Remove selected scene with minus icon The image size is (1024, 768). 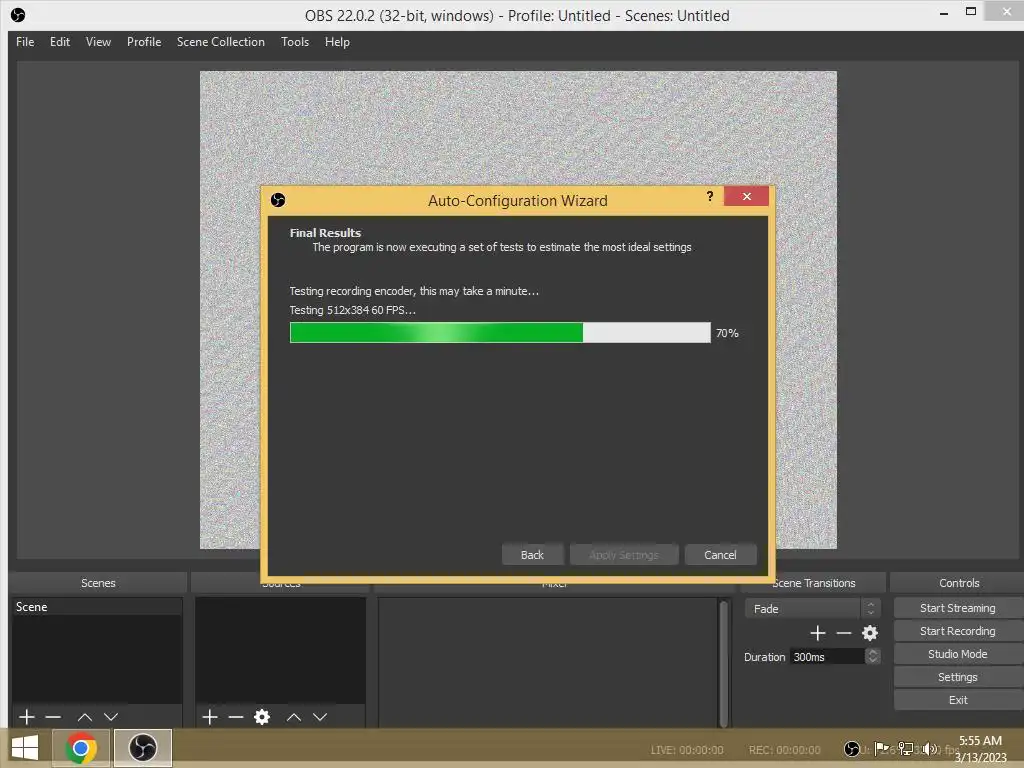54,717
